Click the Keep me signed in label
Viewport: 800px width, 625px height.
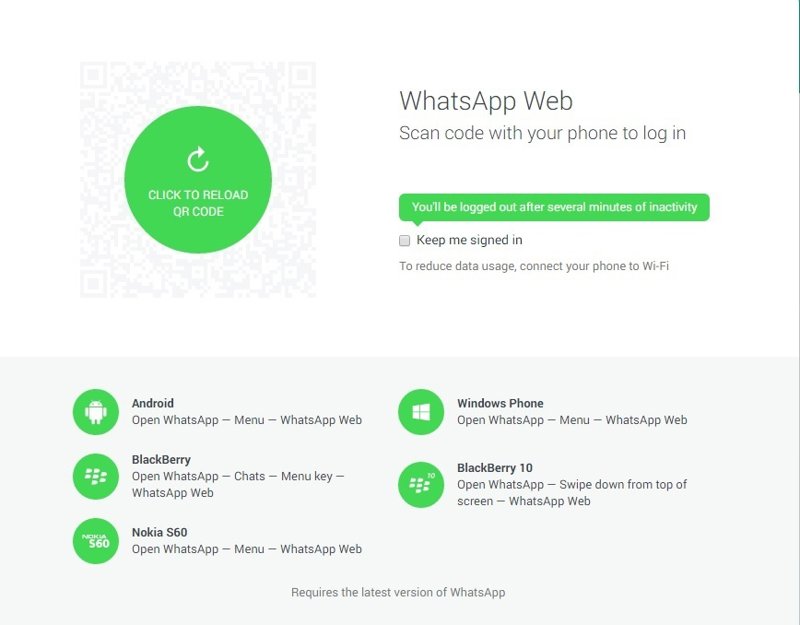(x=469, y=240)
